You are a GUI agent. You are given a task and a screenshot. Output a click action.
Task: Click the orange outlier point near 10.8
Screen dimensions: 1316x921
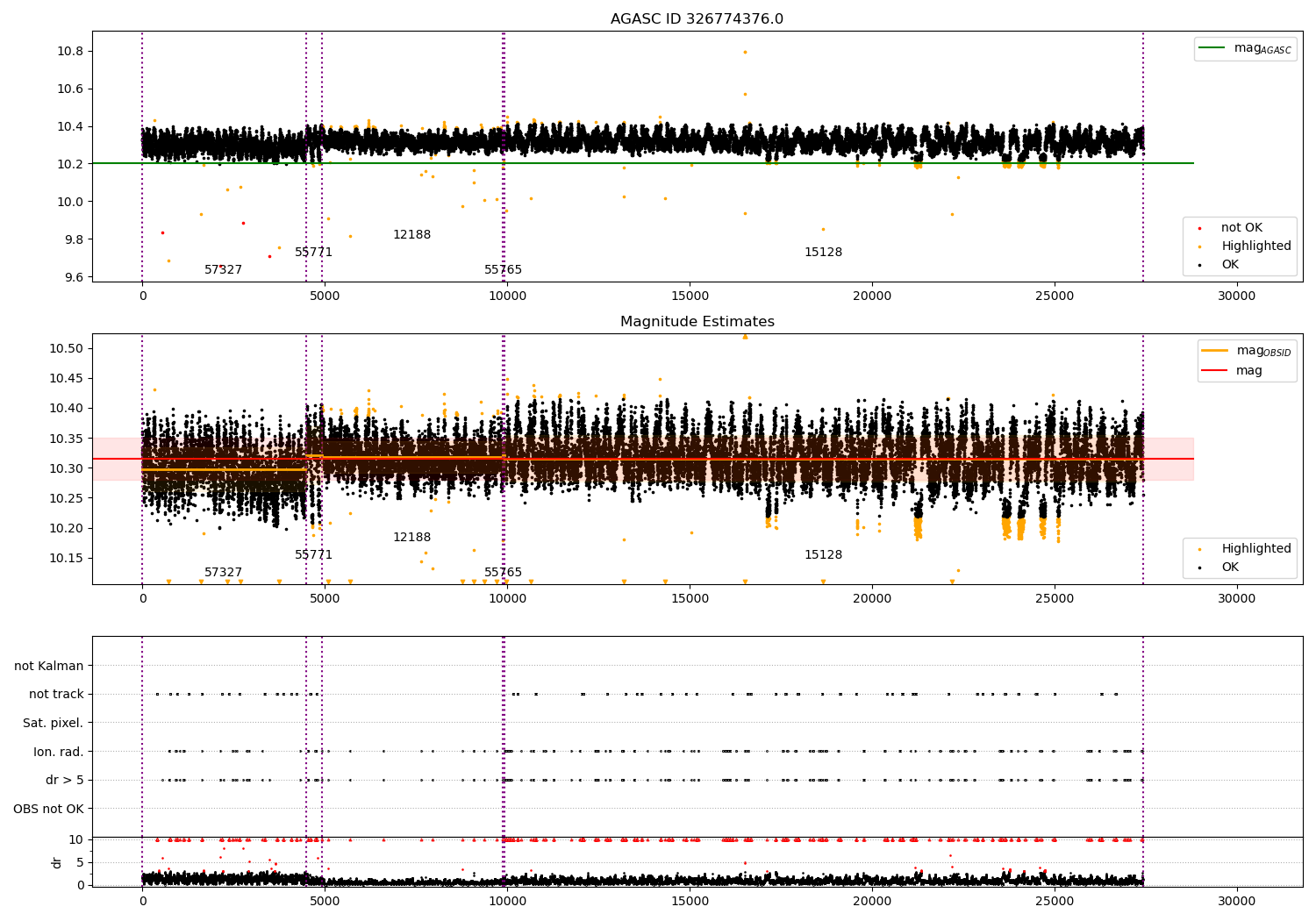tap(745, 52)
